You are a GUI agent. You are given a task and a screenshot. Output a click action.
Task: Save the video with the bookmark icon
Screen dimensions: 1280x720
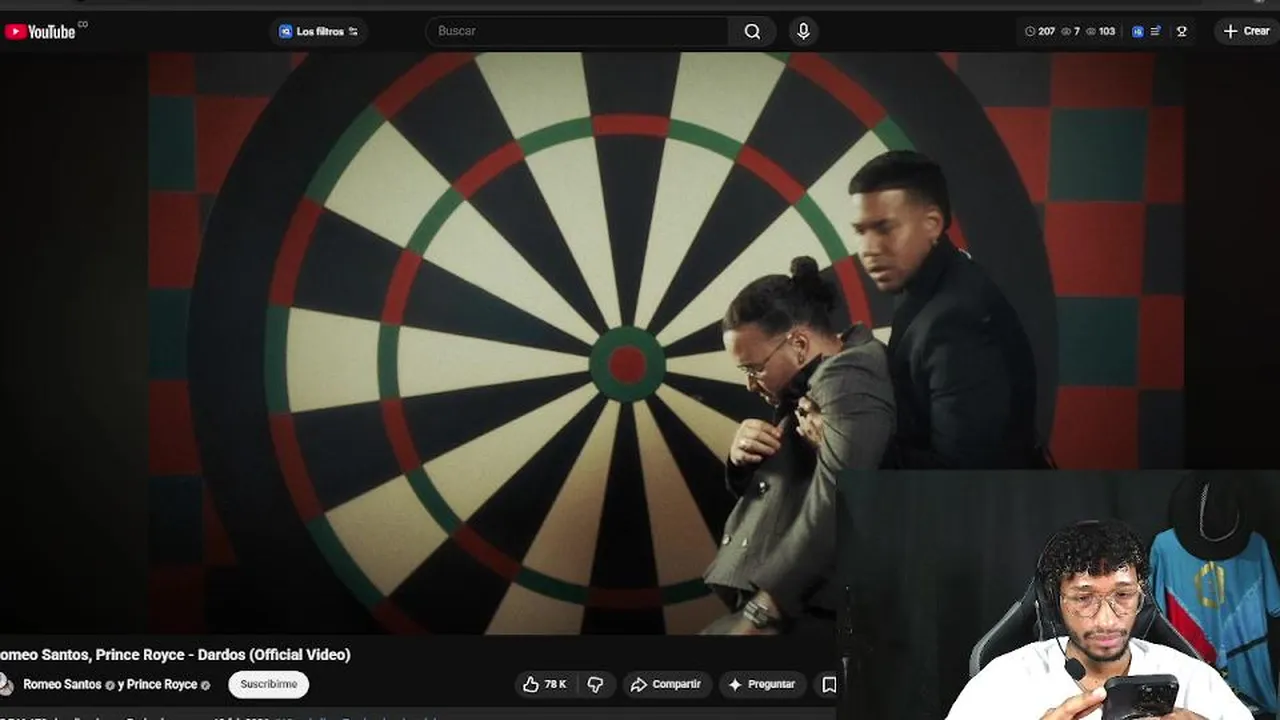coord(829,684)
